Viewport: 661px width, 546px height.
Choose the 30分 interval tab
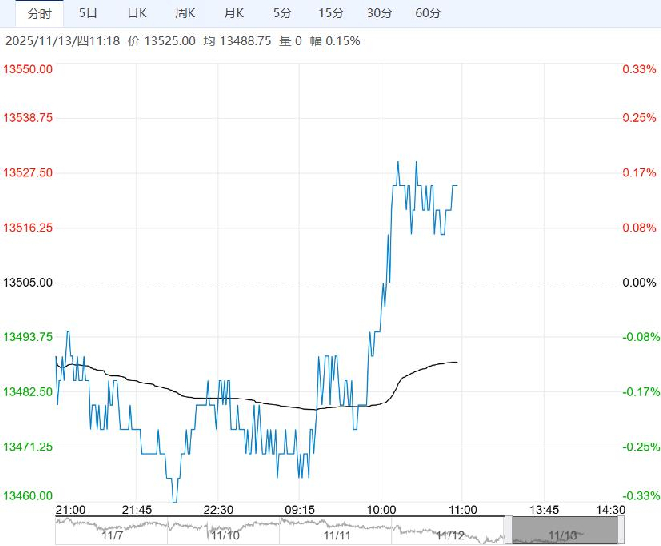pos(380,13)
